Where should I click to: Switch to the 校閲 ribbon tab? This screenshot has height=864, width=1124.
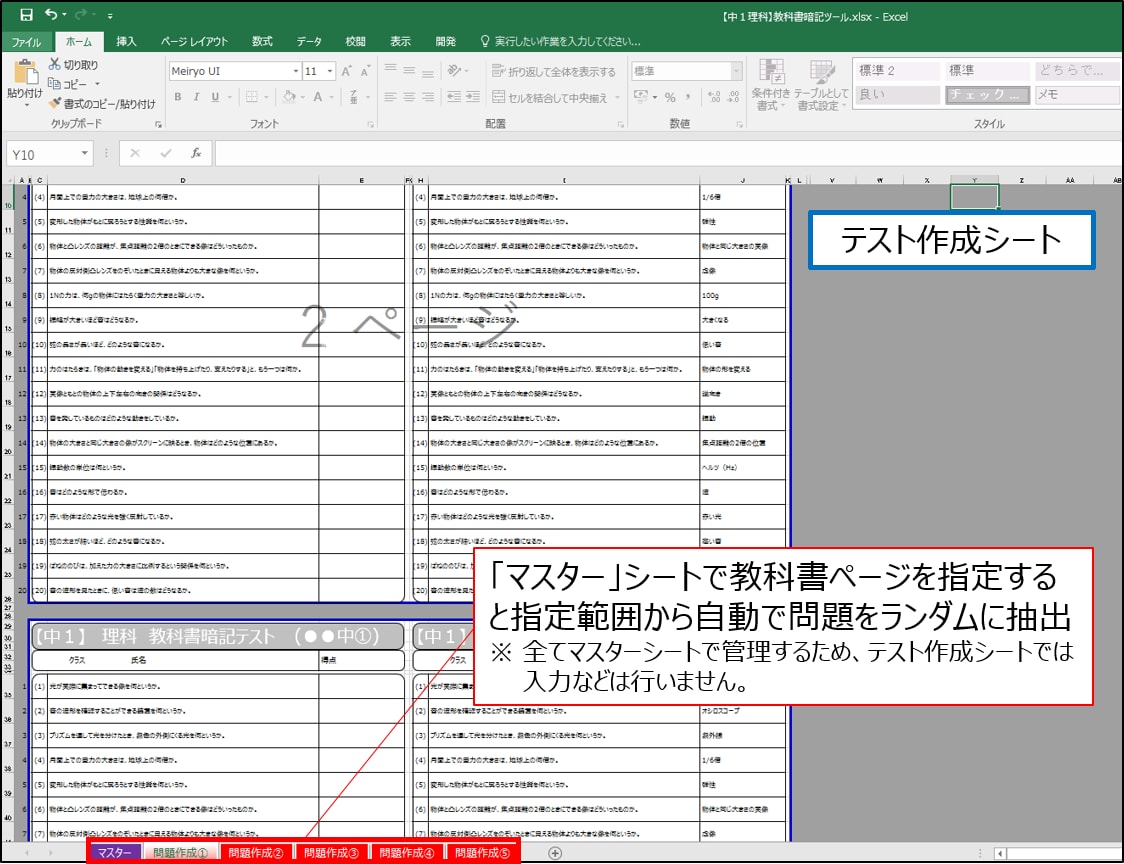[355, 42]
